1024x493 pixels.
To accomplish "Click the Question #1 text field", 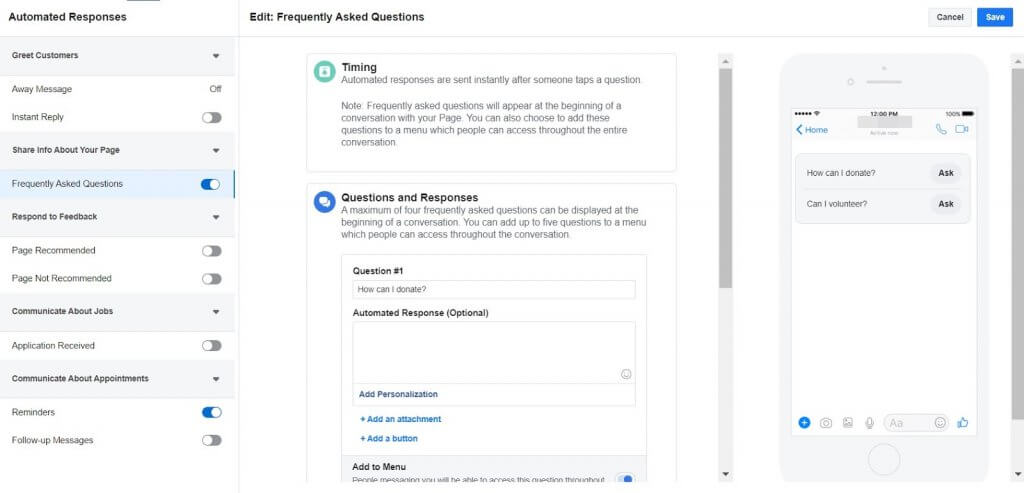I will pyautogui.click(x=494, y=290).
